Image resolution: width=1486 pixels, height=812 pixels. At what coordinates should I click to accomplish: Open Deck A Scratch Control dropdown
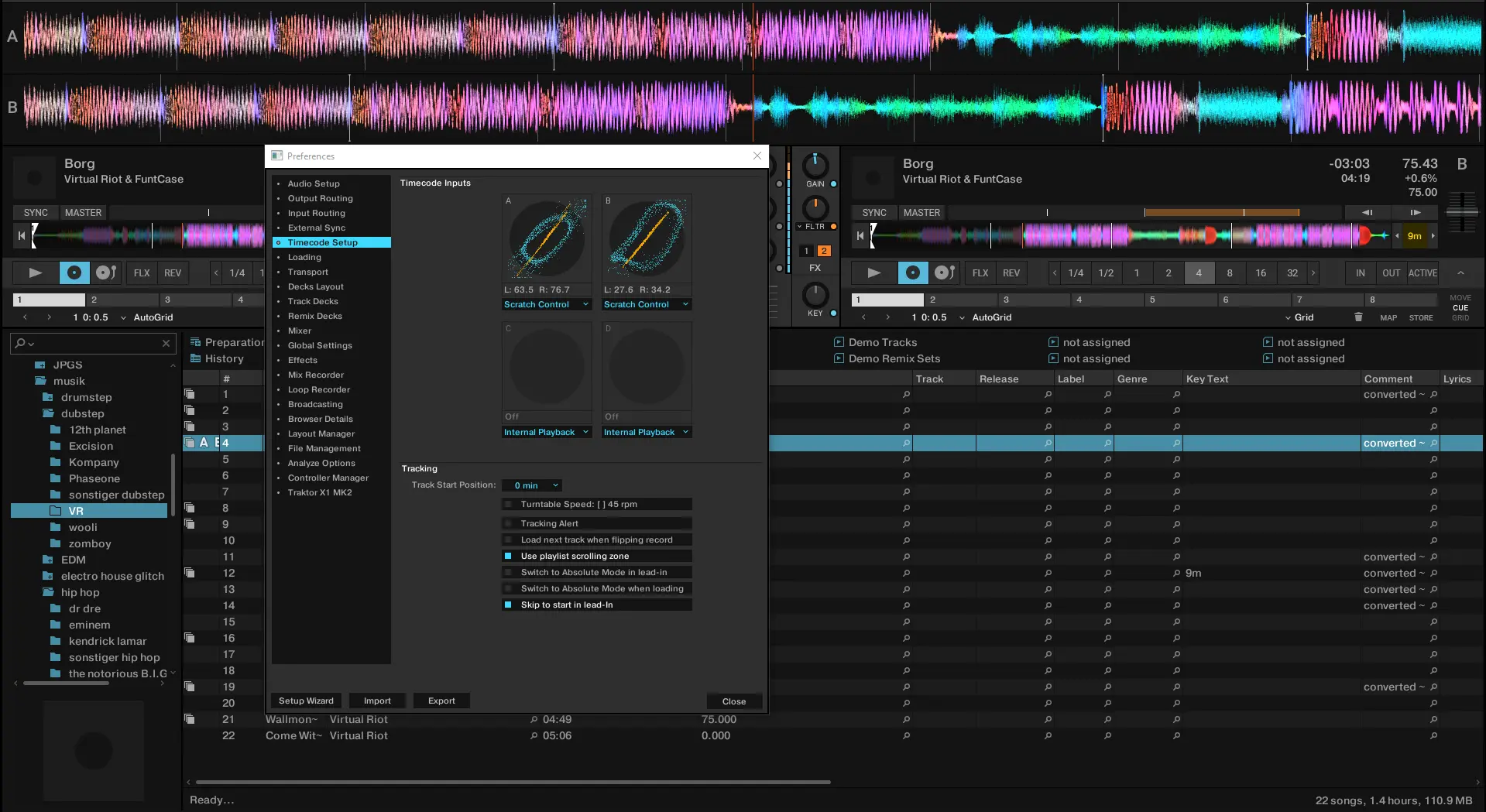[x=547, y=305]
